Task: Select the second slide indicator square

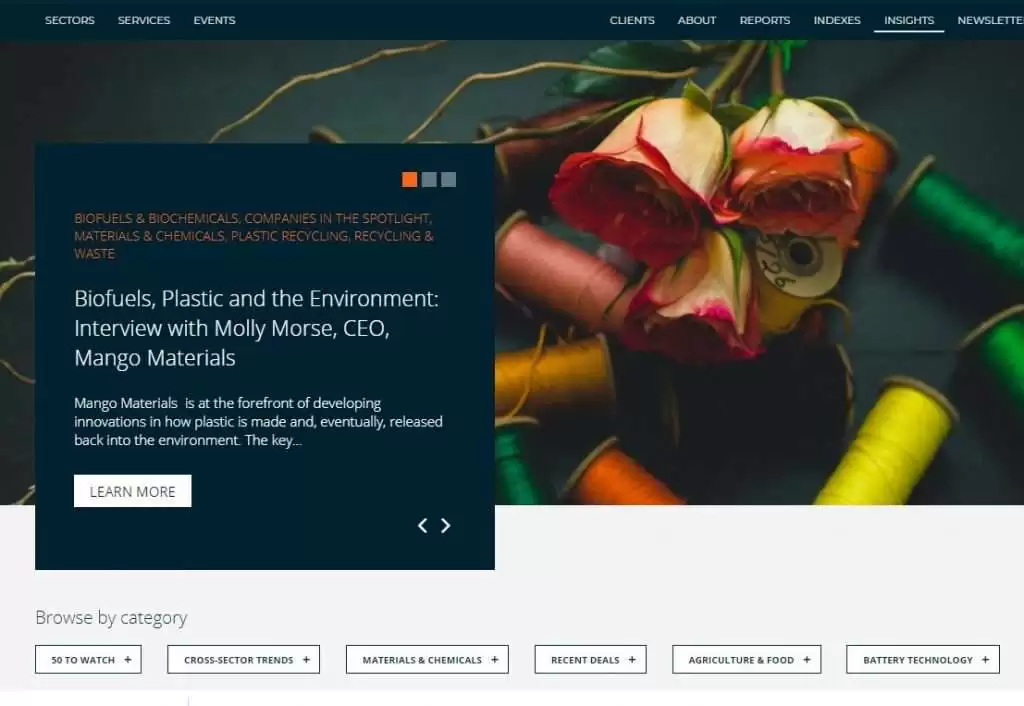Action: [x=429, y=180]
